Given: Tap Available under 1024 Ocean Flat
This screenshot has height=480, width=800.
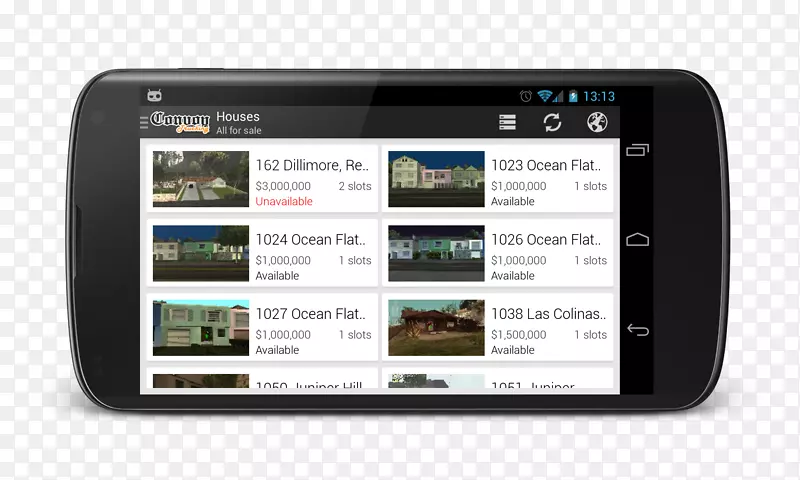Looking at the screenshot, I should tap(277, 275).
